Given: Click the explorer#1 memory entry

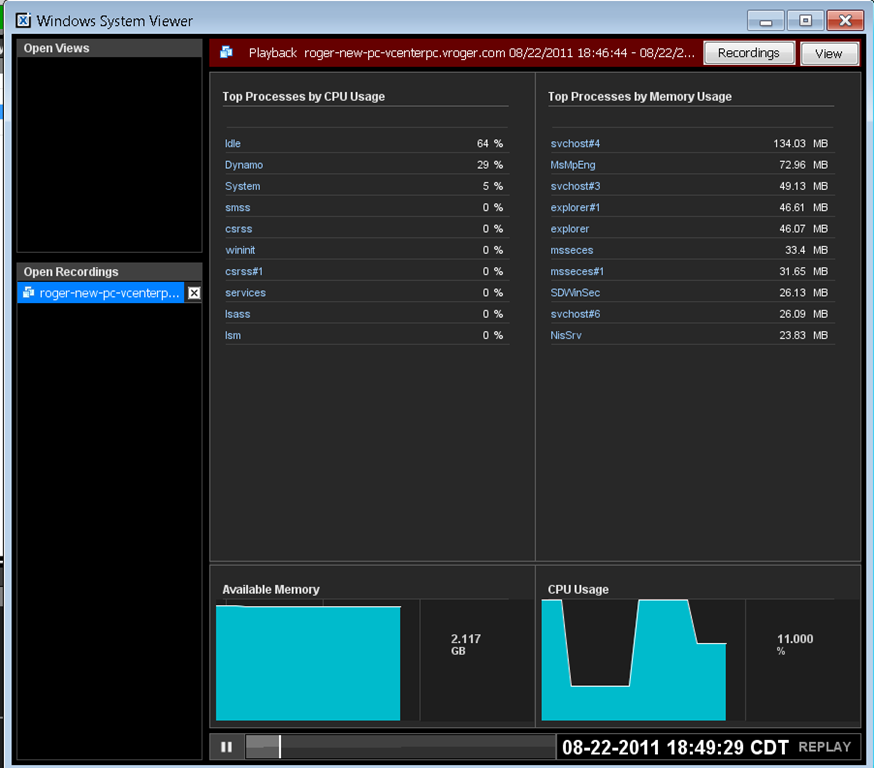Looking at the screenshot, I should [x=575, y=208].
